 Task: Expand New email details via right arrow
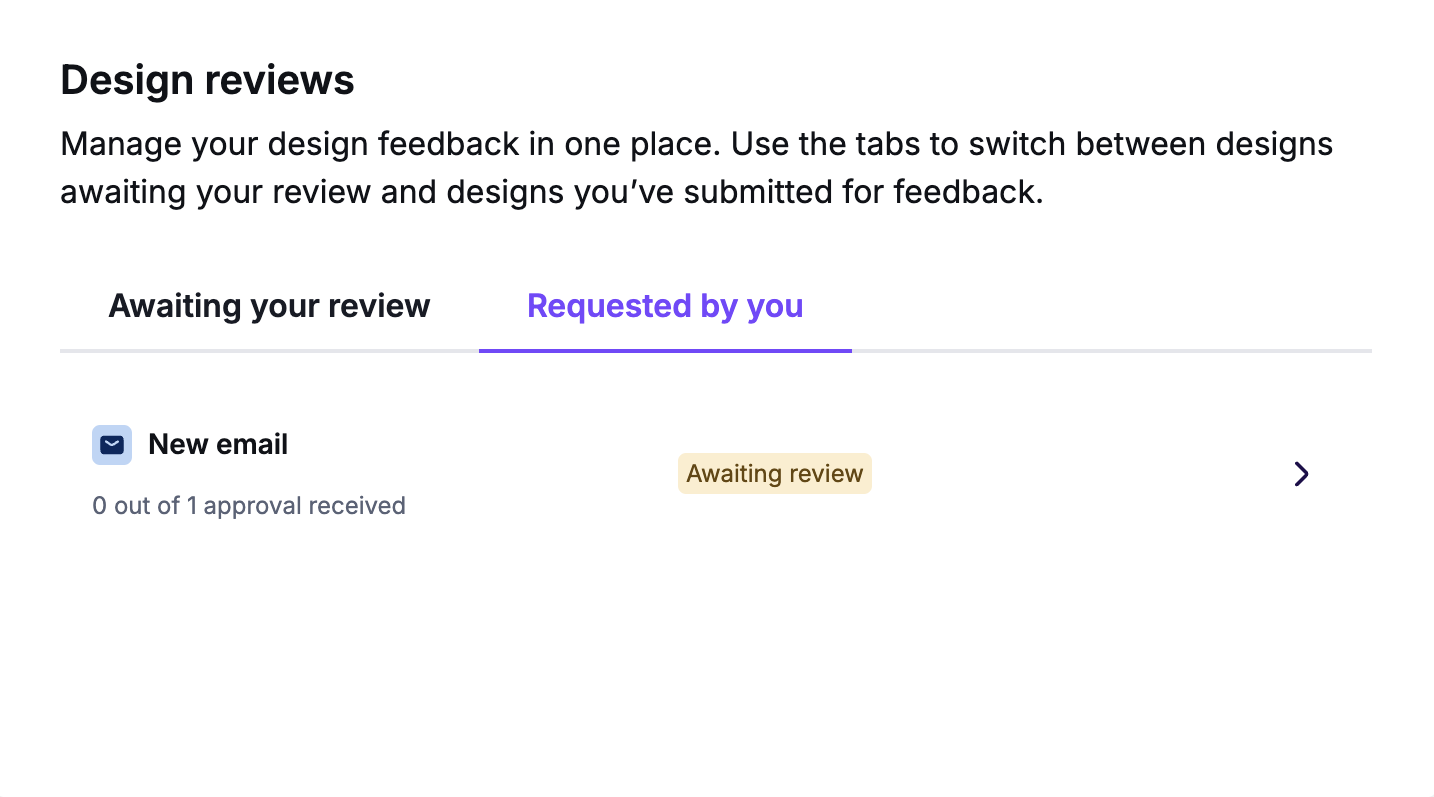tap(1301, 474)
